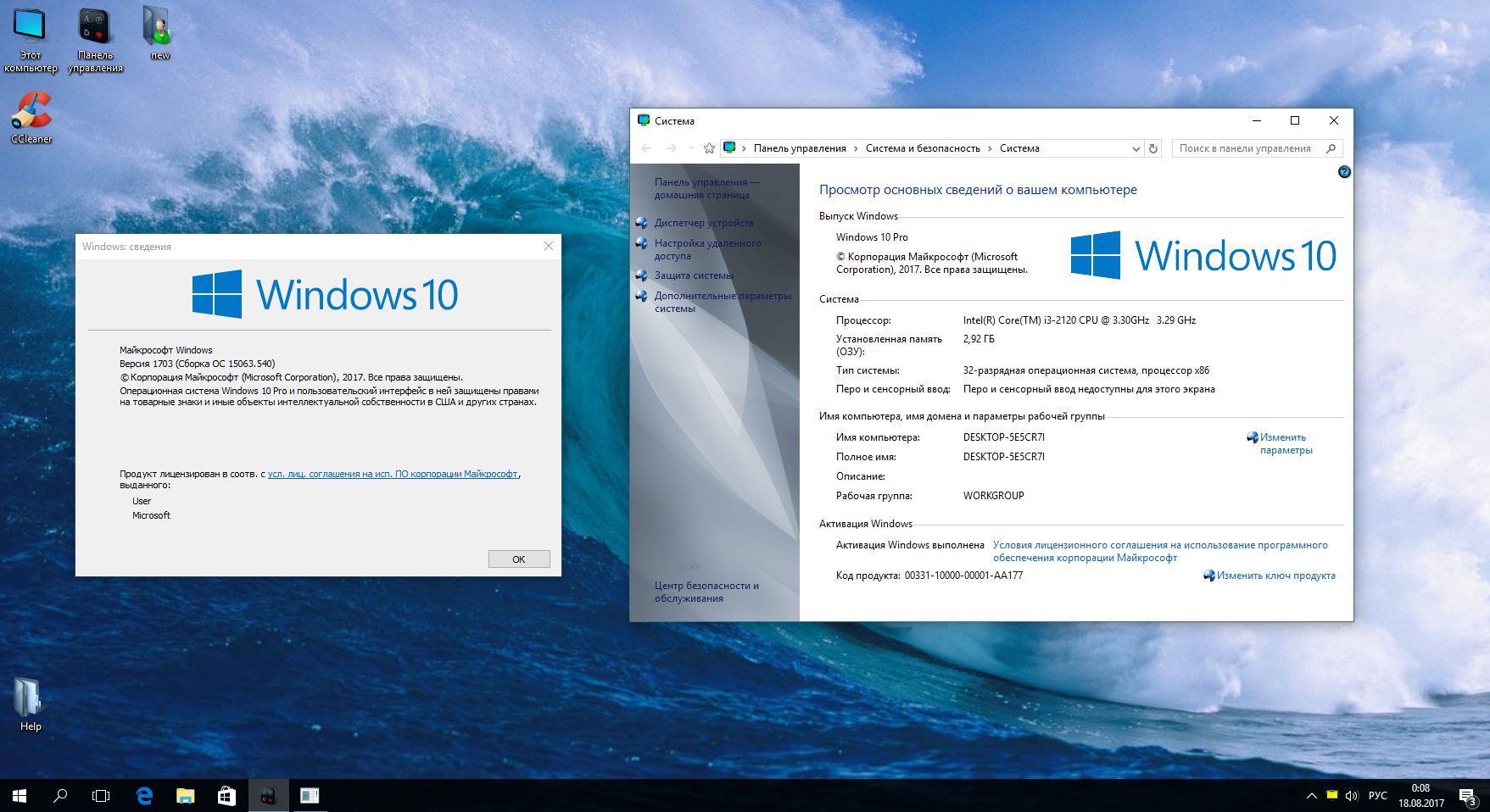Screen dimensions: 1490x812
Task: Select the product code 00331-10000-00001-AA177
Action: pyautogui.click(x=963, y=576)
